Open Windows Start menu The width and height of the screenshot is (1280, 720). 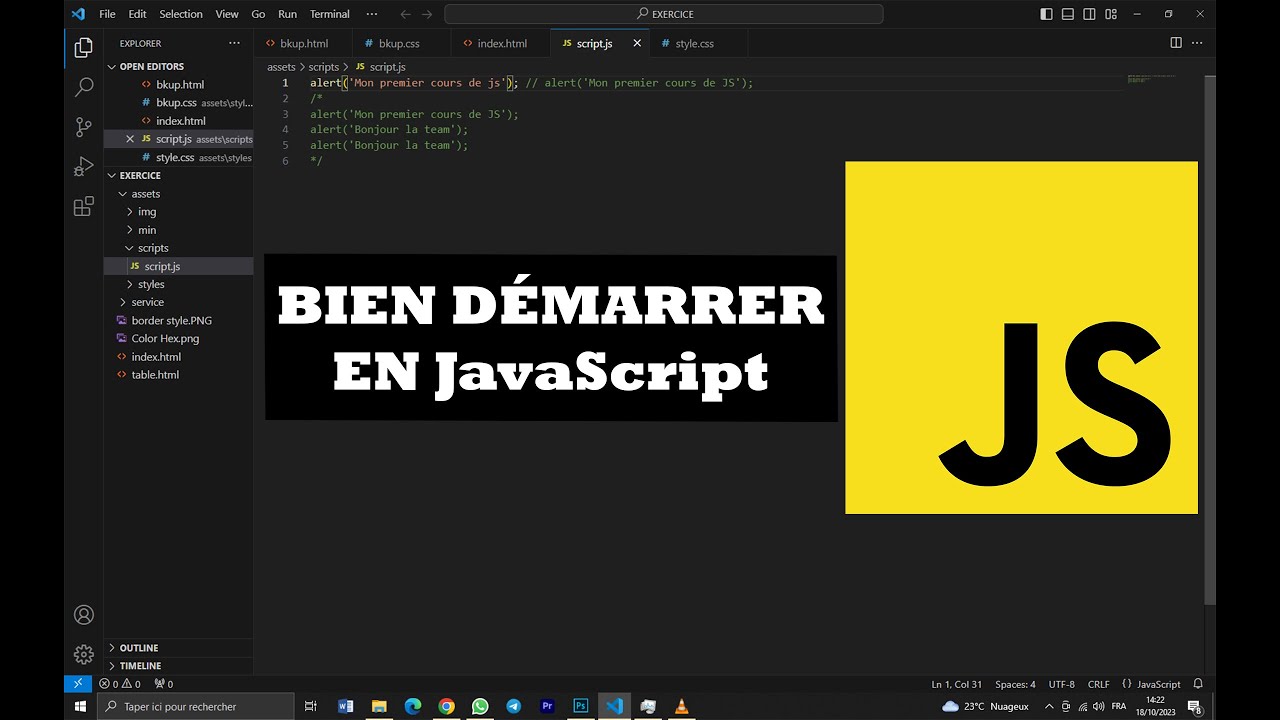81,706
